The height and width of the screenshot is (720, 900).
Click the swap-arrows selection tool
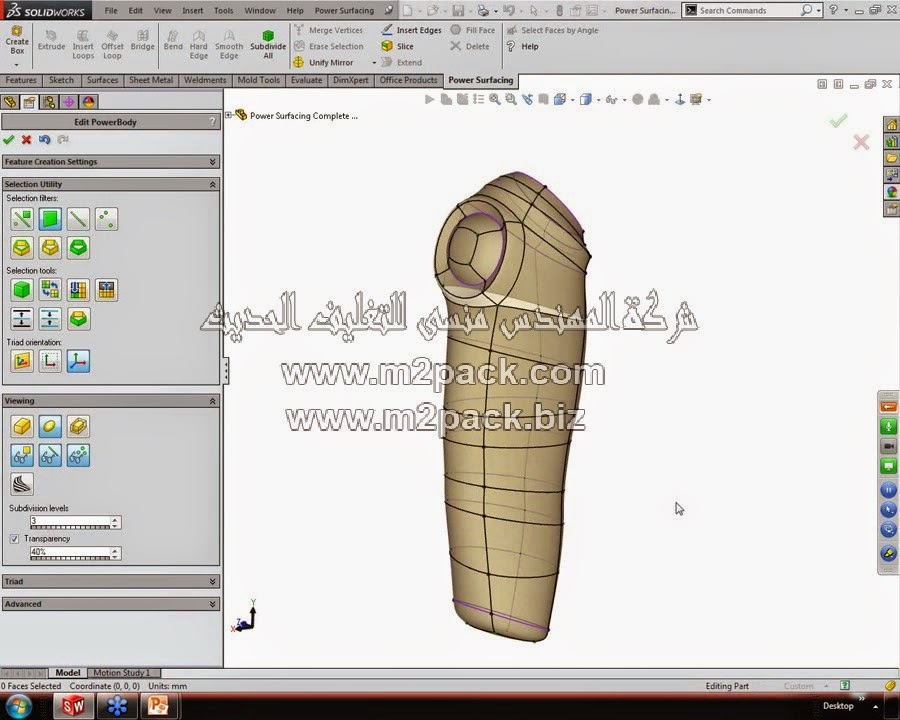pos(50,289)
